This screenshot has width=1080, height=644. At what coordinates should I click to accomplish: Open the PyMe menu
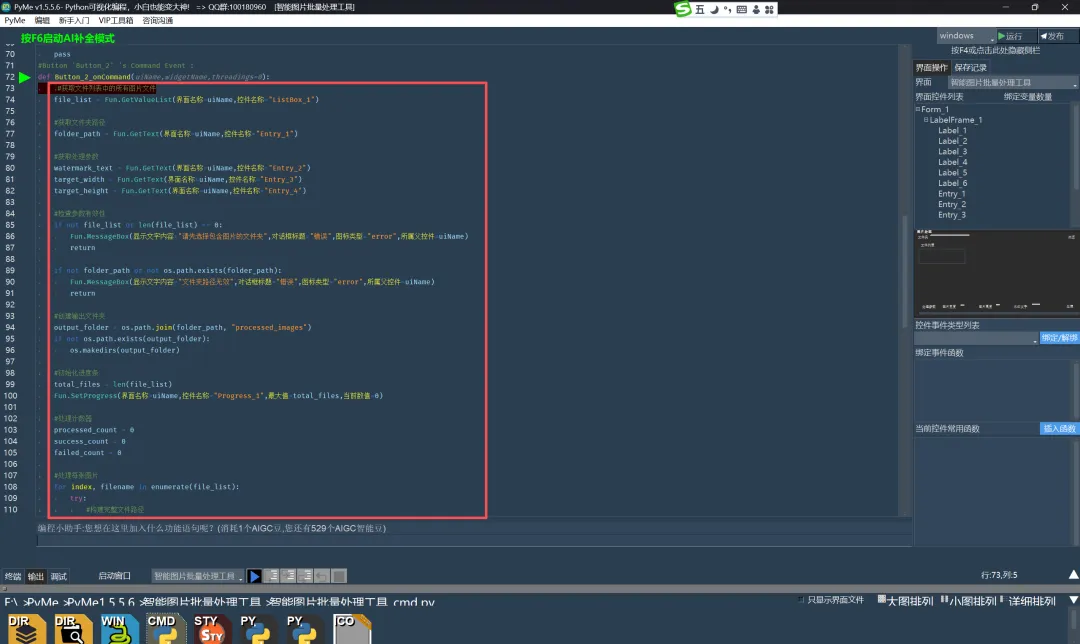point(14,21)
